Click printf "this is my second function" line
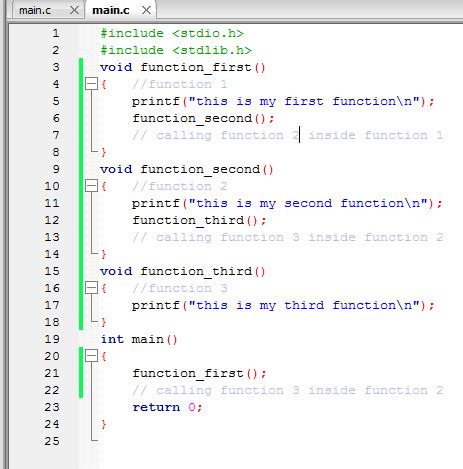 (x=287, y=203)
